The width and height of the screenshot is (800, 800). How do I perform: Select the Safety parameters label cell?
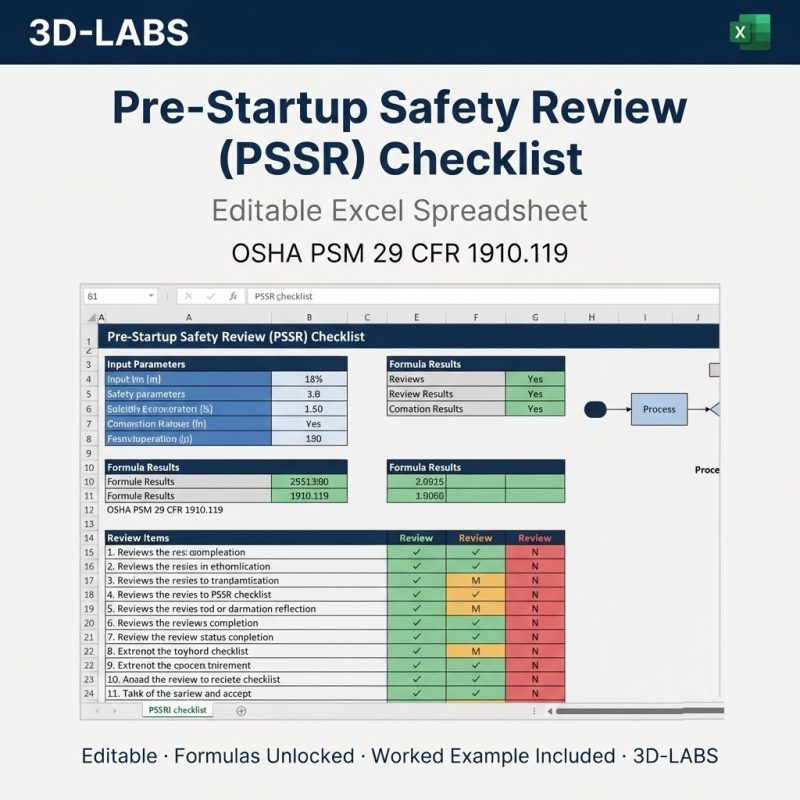tap(188, 394)
